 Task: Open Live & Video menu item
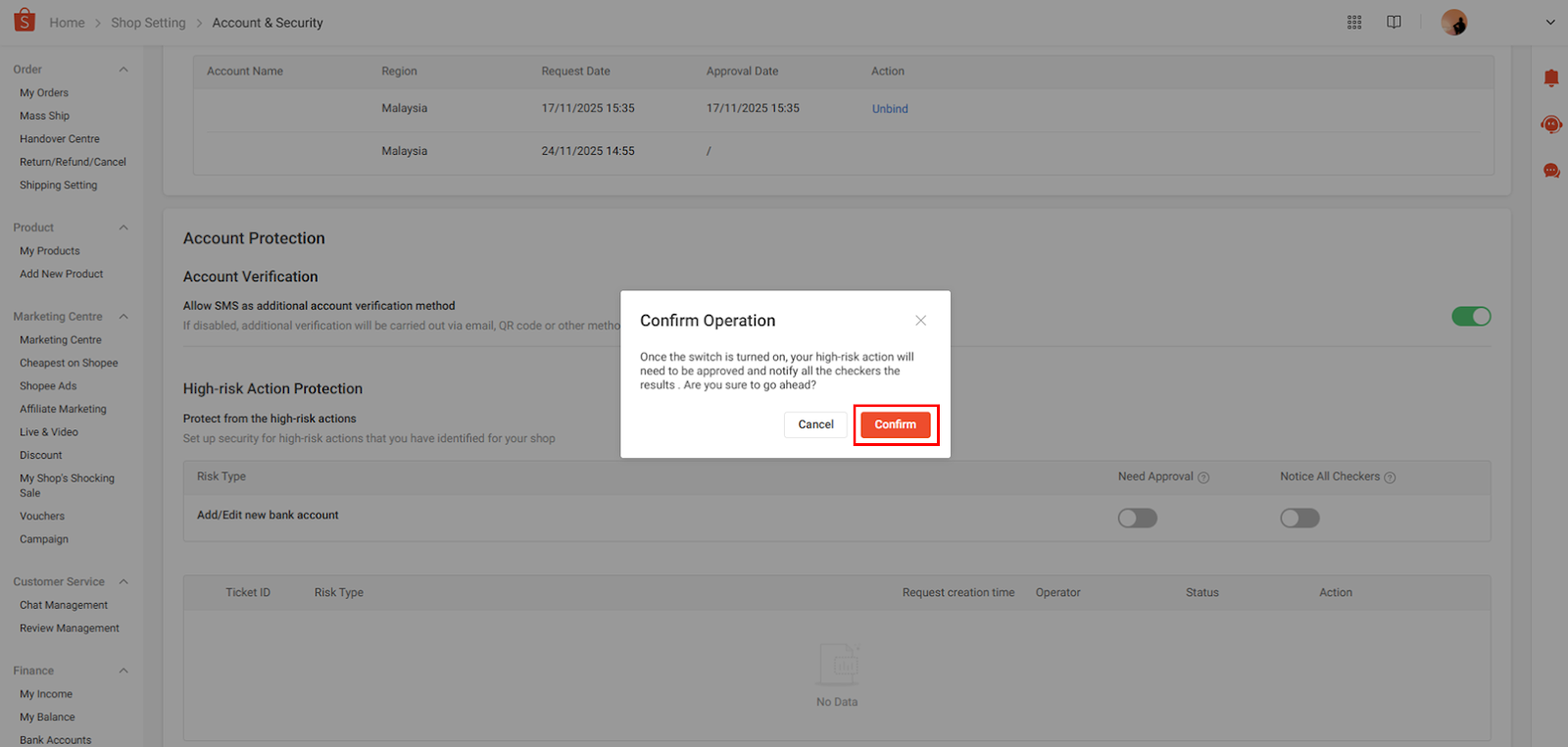[x=49, y=432]
